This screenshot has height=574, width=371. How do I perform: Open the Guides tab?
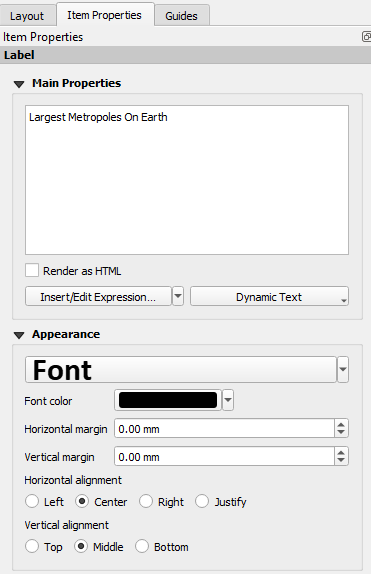[x=181, y=16]
